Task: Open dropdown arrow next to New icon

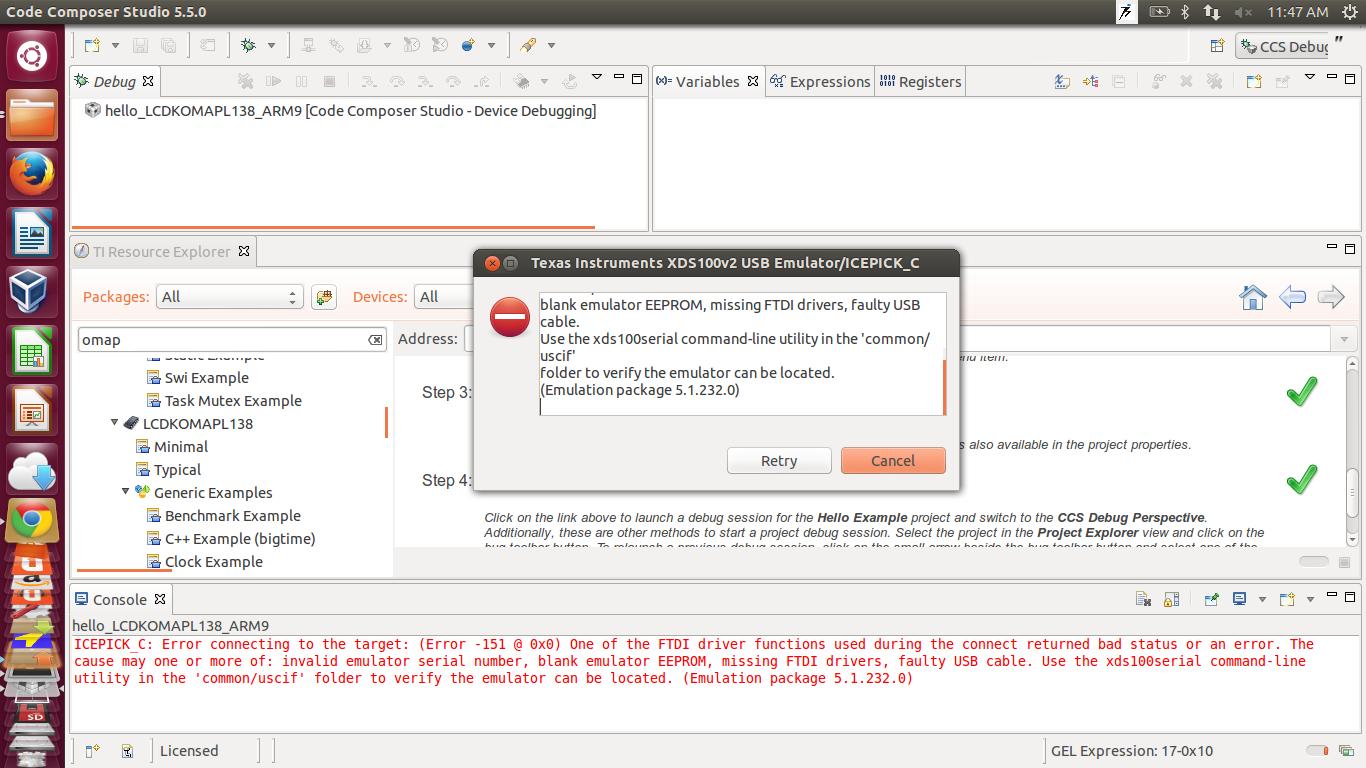Action: click(115, 45)
